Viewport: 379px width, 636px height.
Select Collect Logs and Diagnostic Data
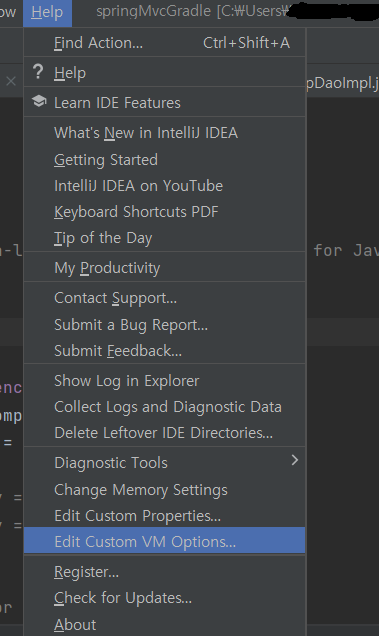click(x=164, y=407)
